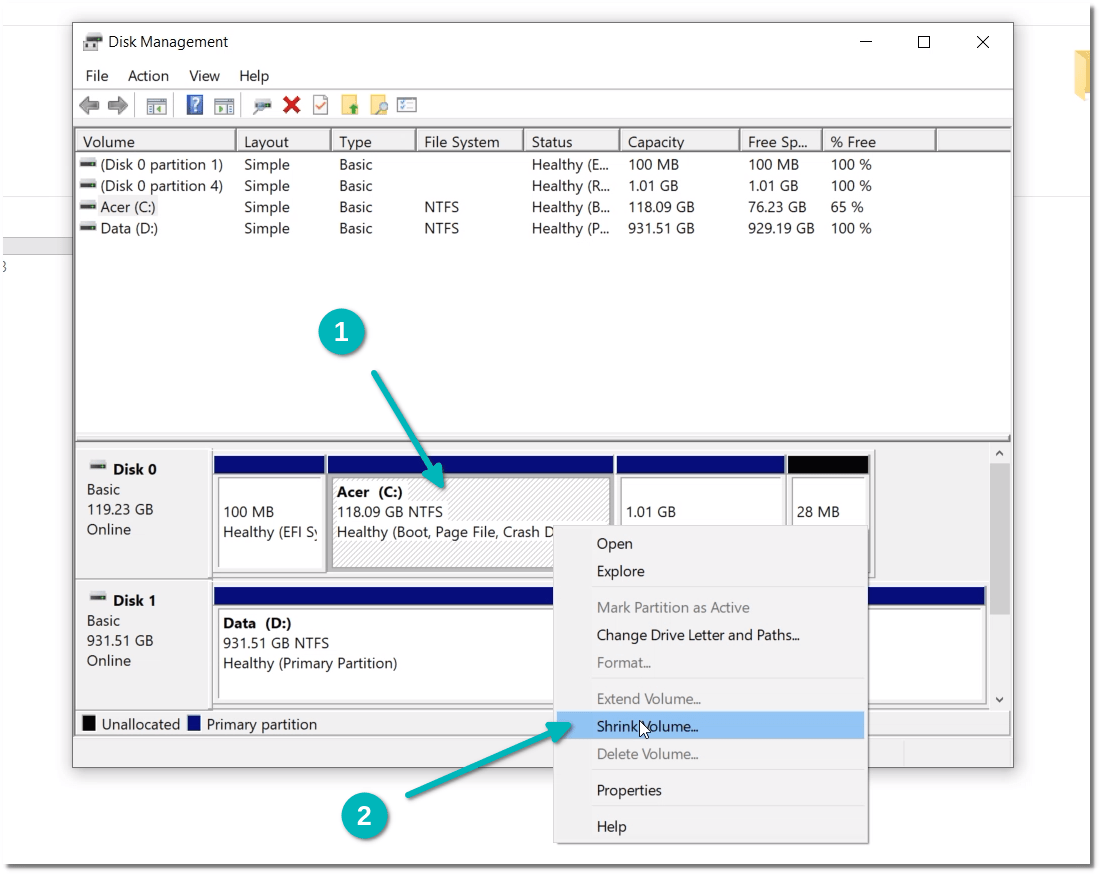Open the File menu

[x=97, y=76]
